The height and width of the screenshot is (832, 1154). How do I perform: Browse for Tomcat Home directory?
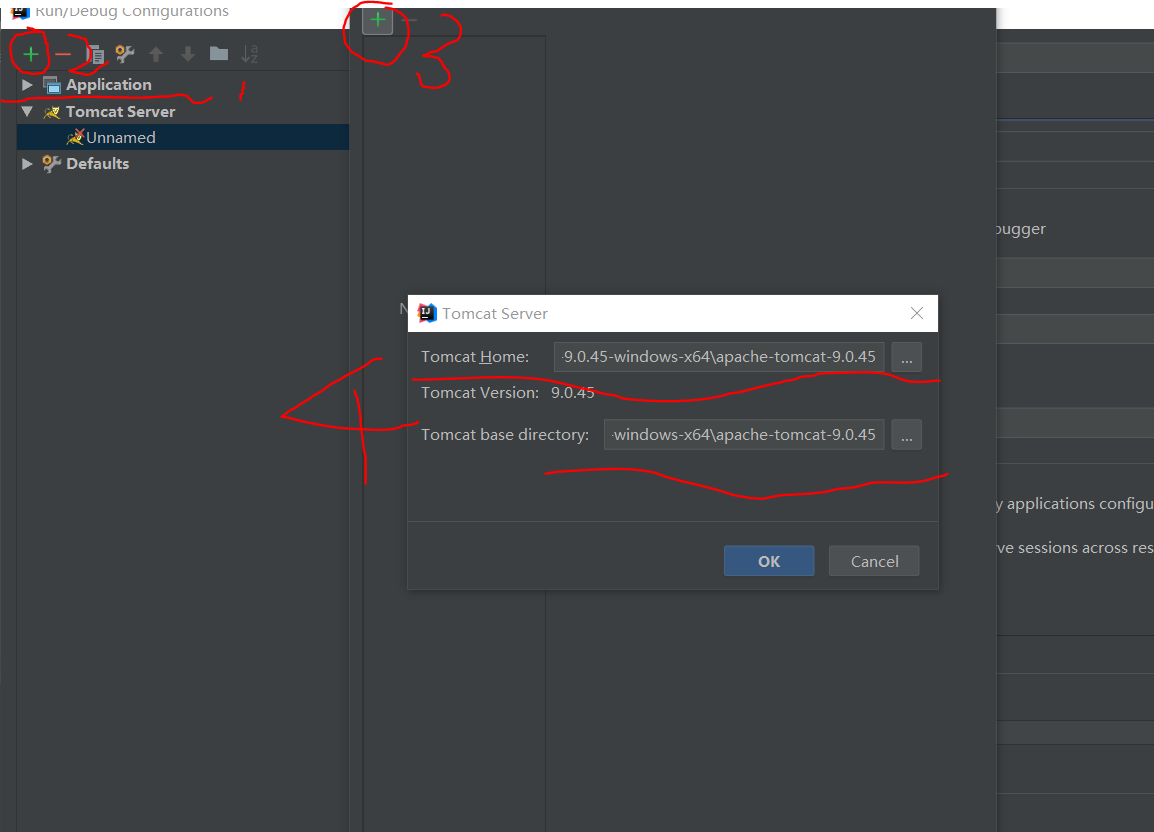tap(907, 357)
